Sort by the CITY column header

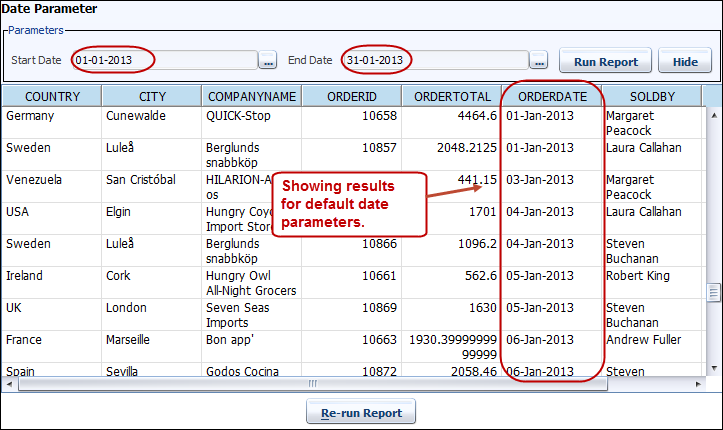click(151, 96)
